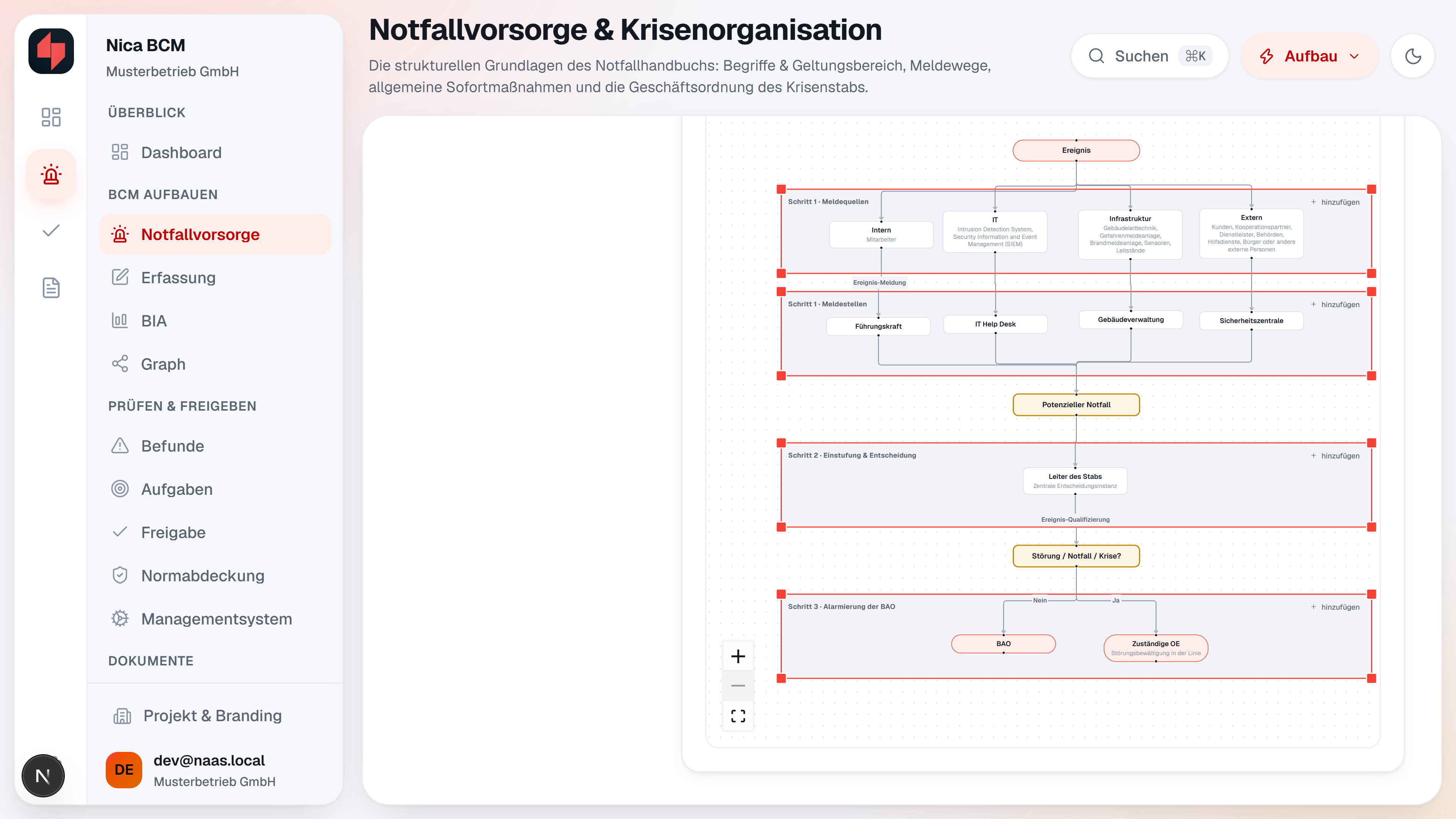
Task: Open the Aufbau mode dropdown
Action: (1310, 56)
